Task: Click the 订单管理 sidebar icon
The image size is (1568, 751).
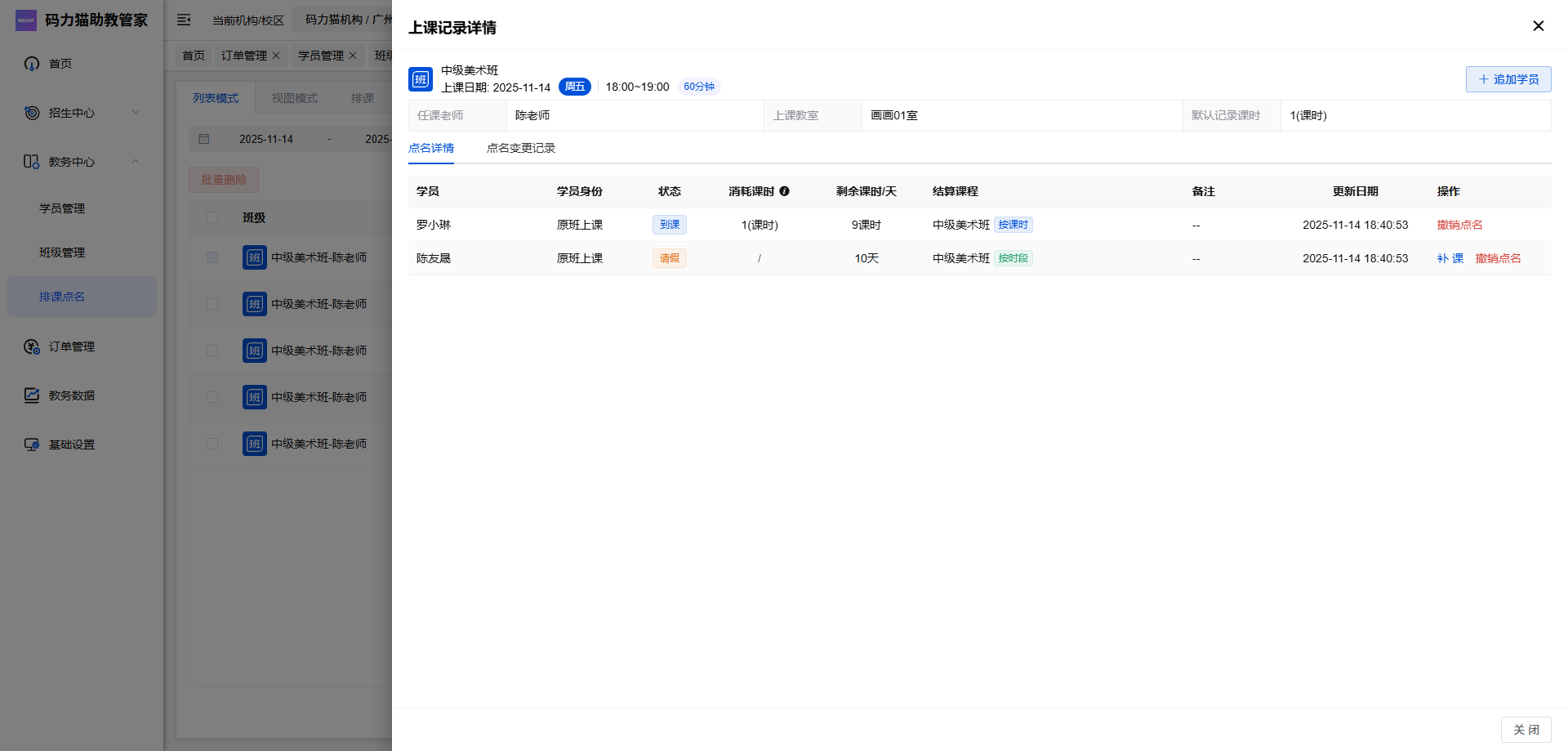Action: coord(32,346)
